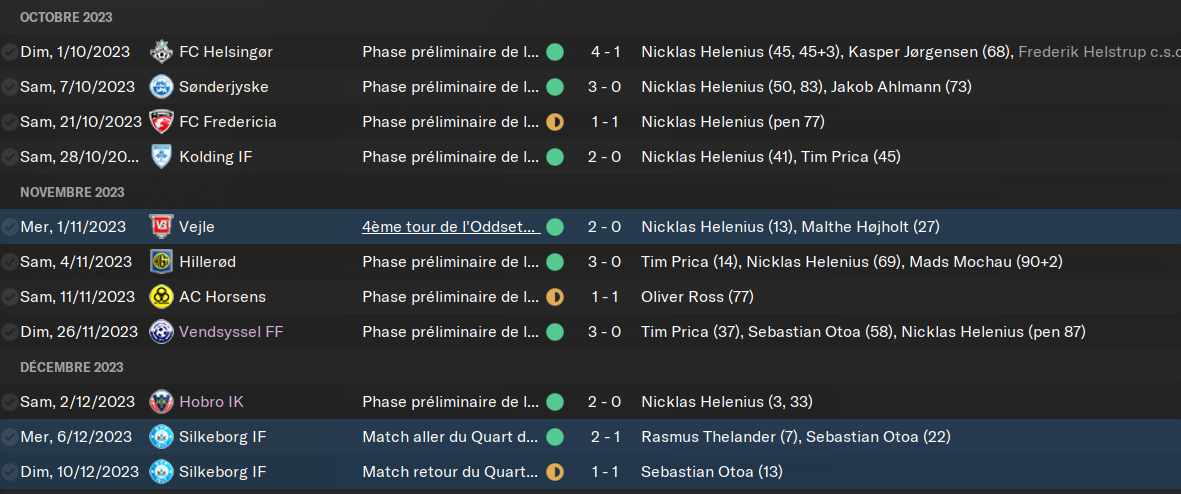Toggle the checkmark beside Mer, 1/11/2023
The height and width of the screenshot is (494, 1181).
pos(9,227)
